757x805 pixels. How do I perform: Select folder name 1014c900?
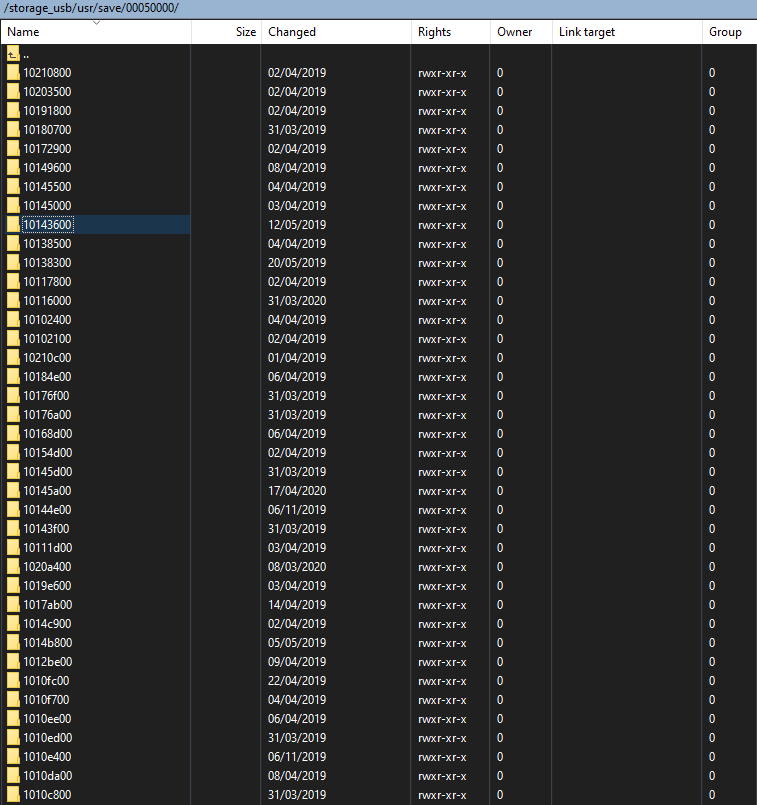(x=47, y=624)
